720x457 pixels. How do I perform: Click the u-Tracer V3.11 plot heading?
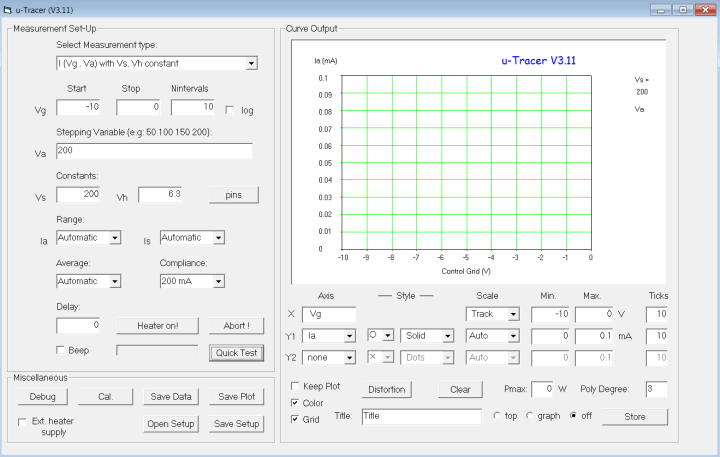538,61
